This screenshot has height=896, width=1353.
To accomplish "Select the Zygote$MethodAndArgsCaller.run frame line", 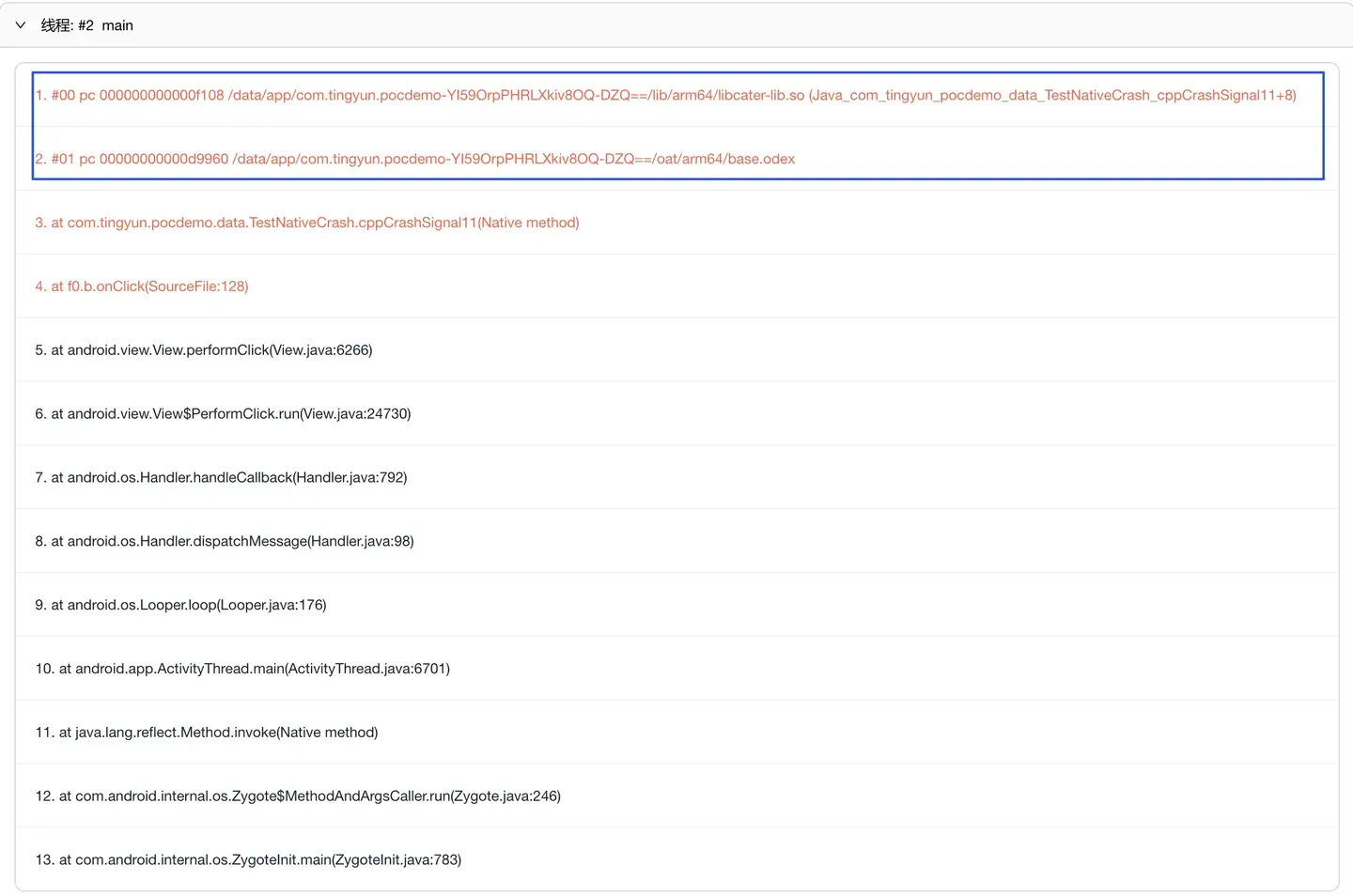I will point(298,797).
